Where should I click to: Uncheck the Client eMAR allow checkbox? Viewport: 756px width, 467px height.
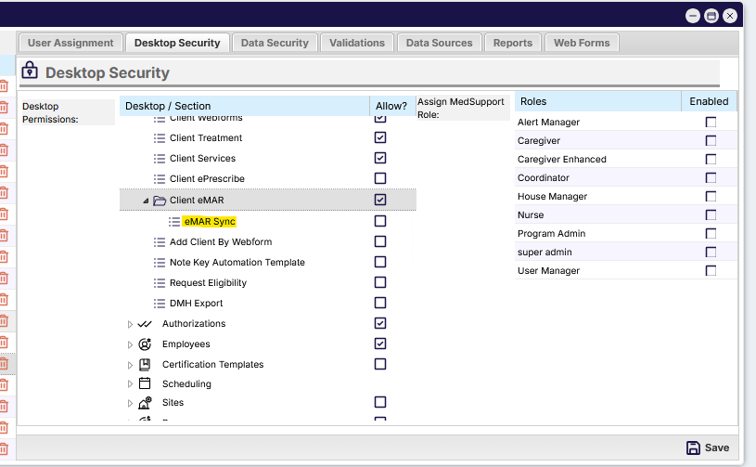(380, 200)
